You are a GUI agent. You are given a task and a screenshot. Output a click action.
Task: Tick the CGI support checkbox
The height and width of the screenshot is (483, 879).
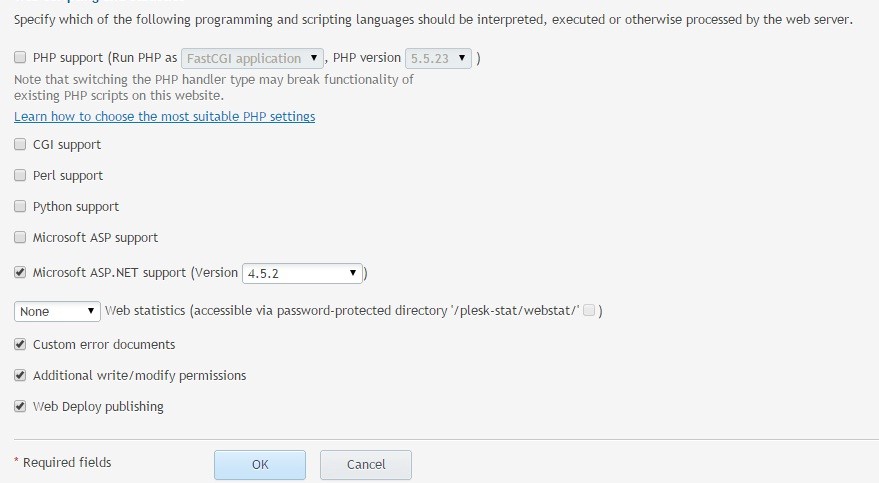click(x=21, y=145)
